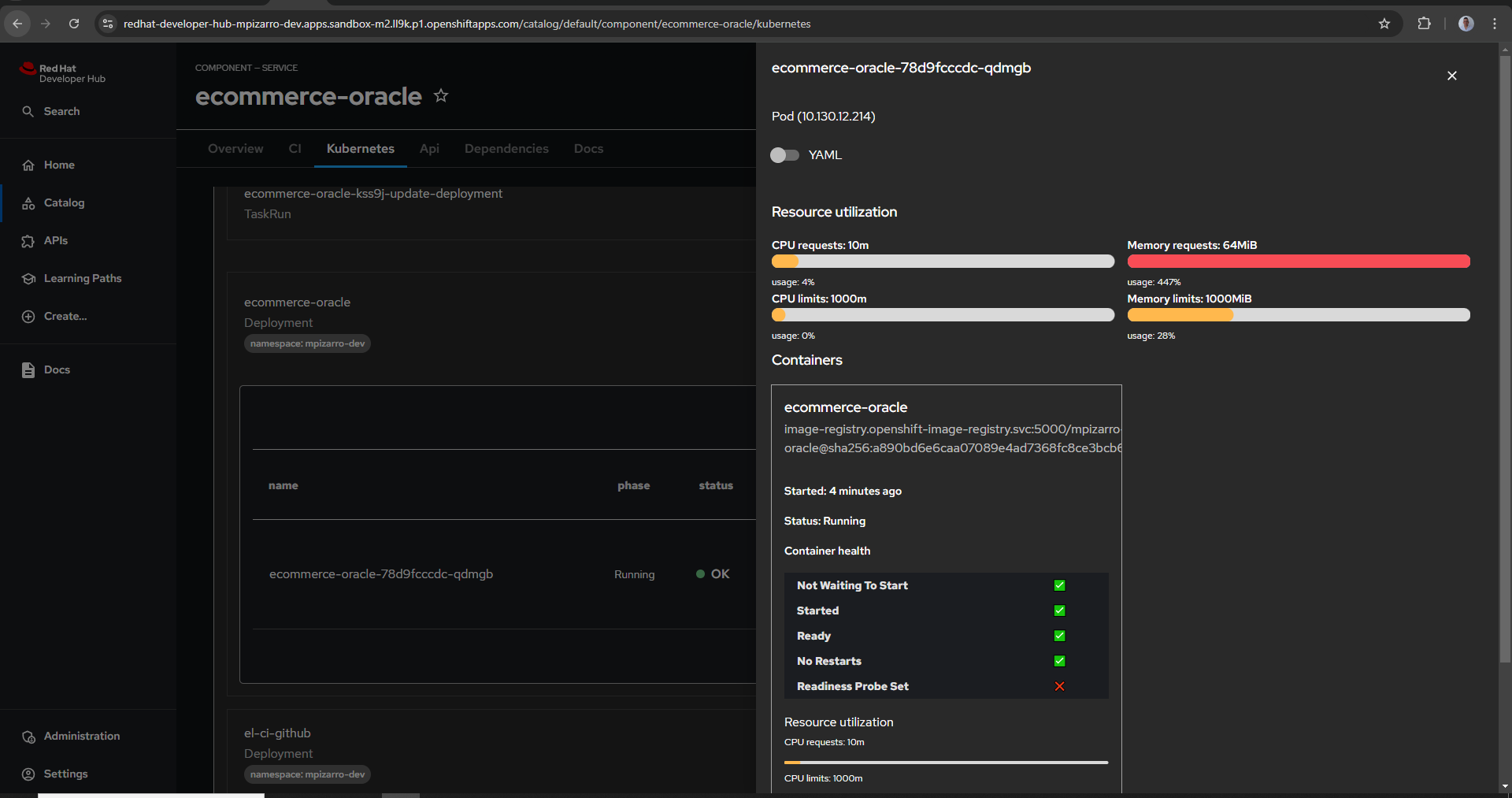Close the pod details panel

(x=1451, y=76)
